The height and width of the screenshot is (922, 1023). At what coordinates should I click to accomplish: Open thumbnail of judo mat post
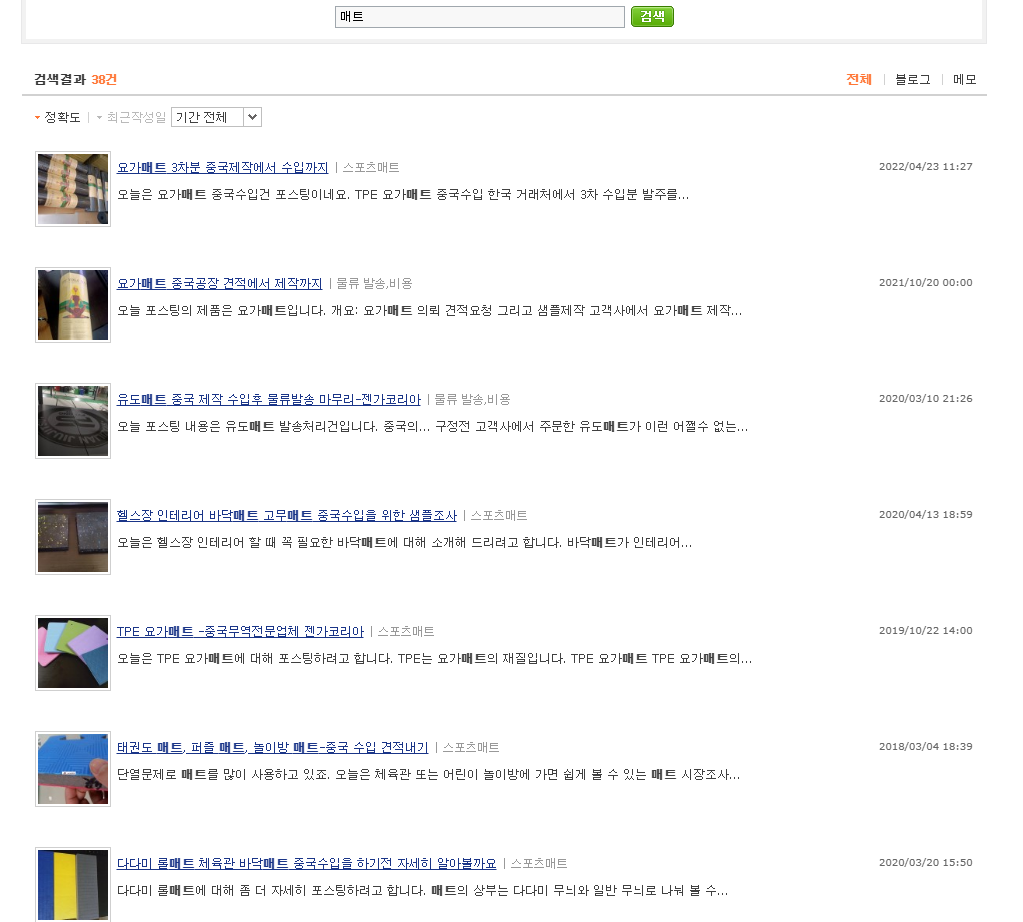[x=73, y=422]
